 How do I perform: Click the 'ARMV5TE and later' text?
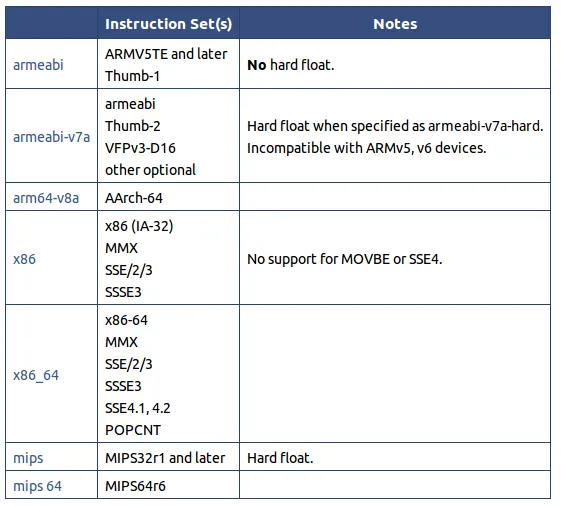click(x=166, y=54)
